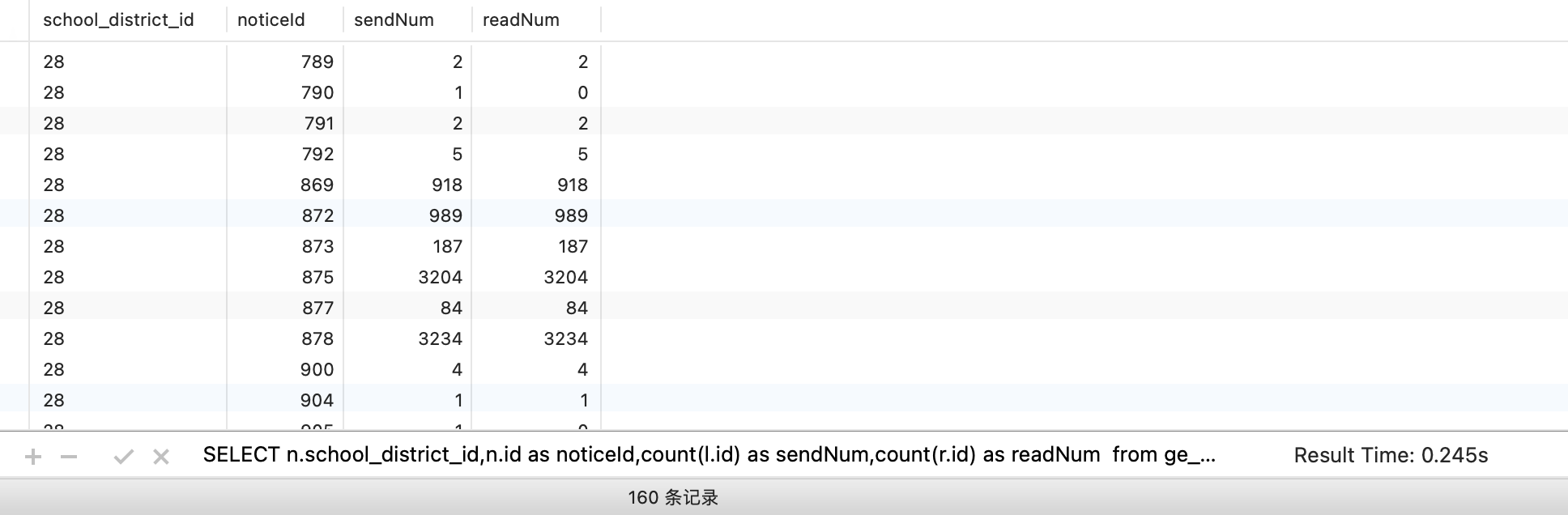Click the SELECT query text in the status bar
This screenshot has height=515, width=1568.
[x=709, y=455]
